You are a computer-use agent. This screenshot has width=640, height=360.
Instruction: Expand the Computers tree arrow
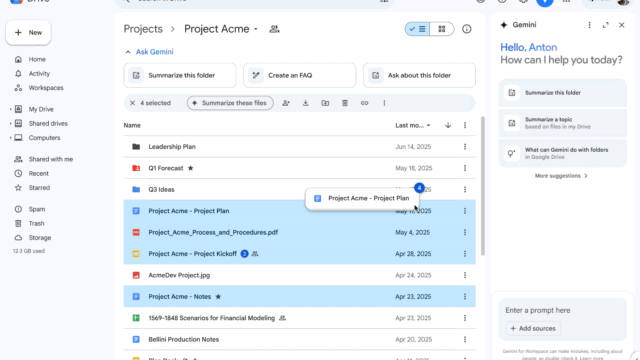point(11,138)
